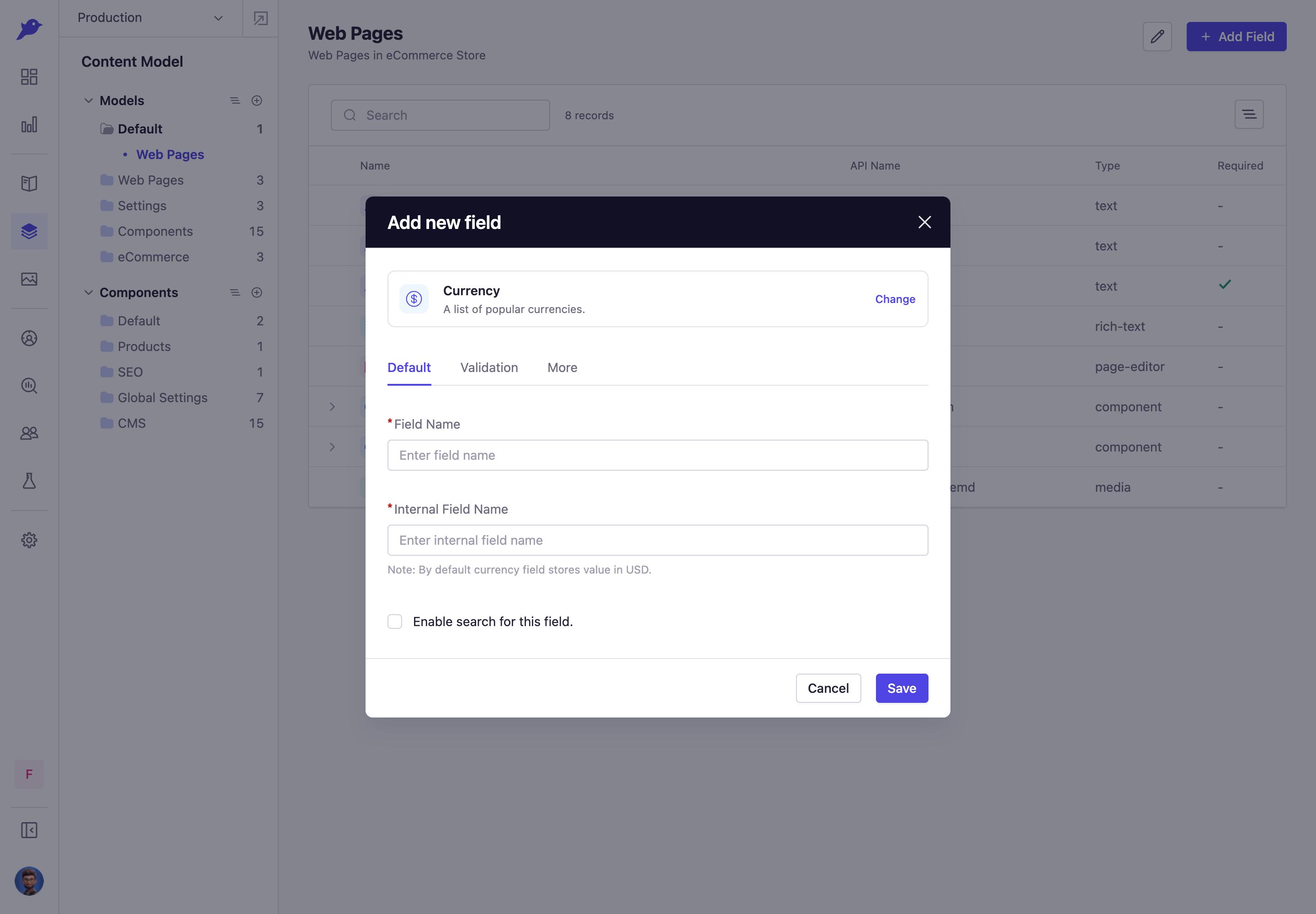Open the flask experiments icon
Screen dimensions: 1316x914
coord(29,481)
